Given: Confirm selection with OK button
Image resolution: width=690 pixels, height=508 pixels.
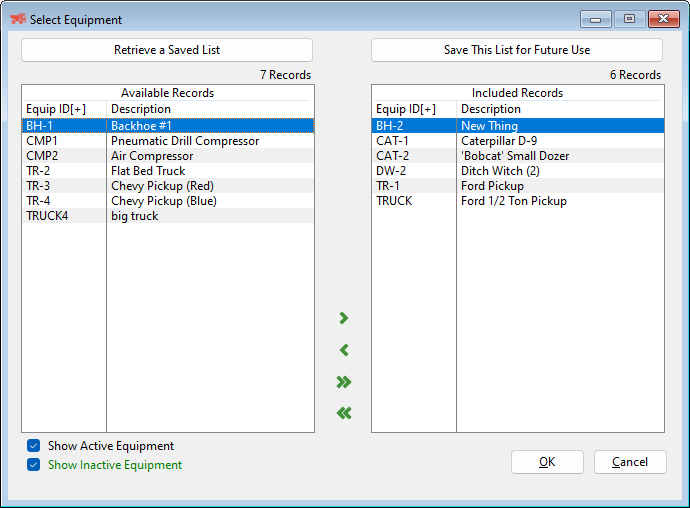Looking at the screenshot, I should pos(547,462).
